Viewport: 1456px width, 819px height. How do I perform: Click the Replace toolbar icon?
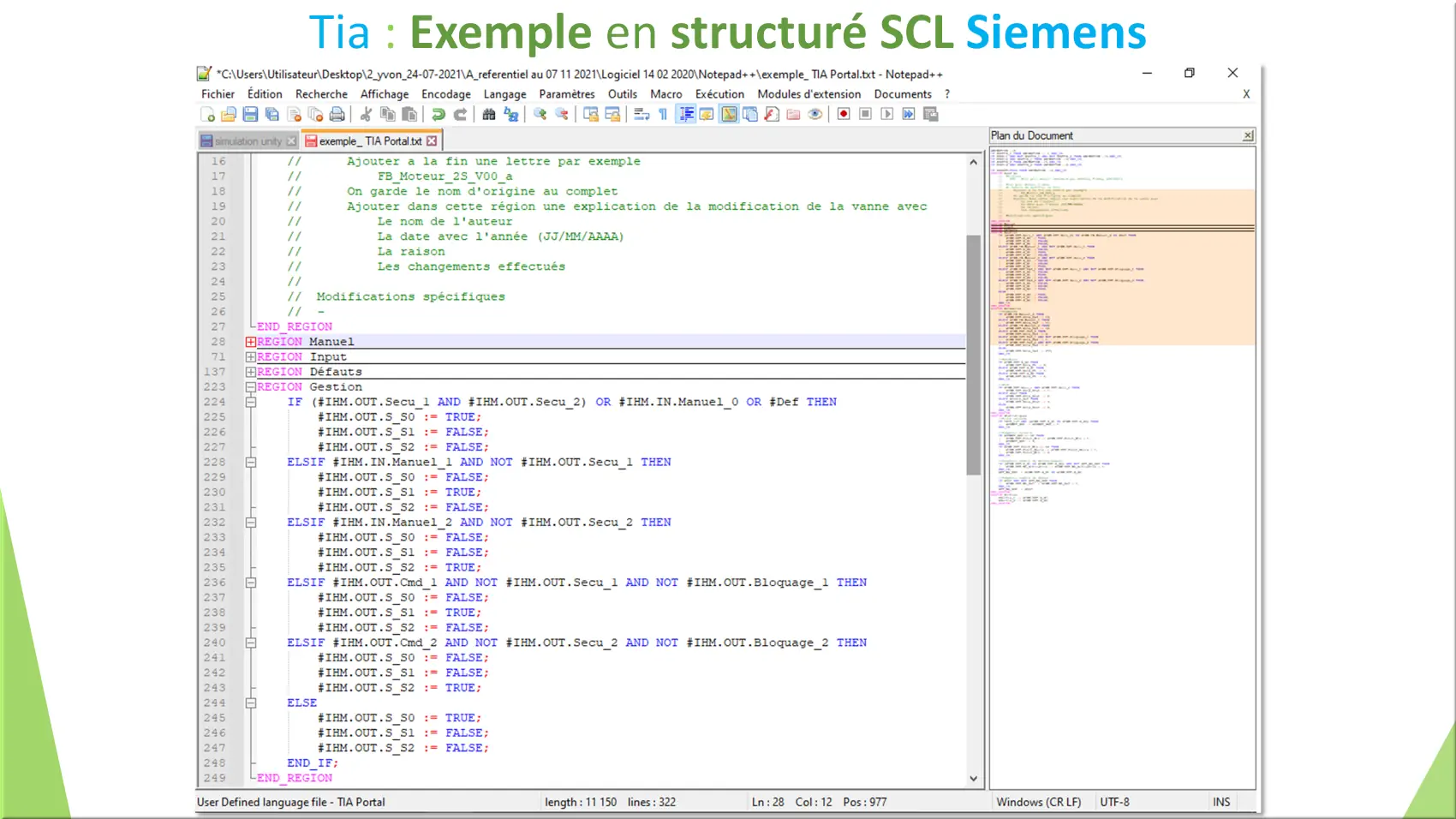click(x=511, y=114)
